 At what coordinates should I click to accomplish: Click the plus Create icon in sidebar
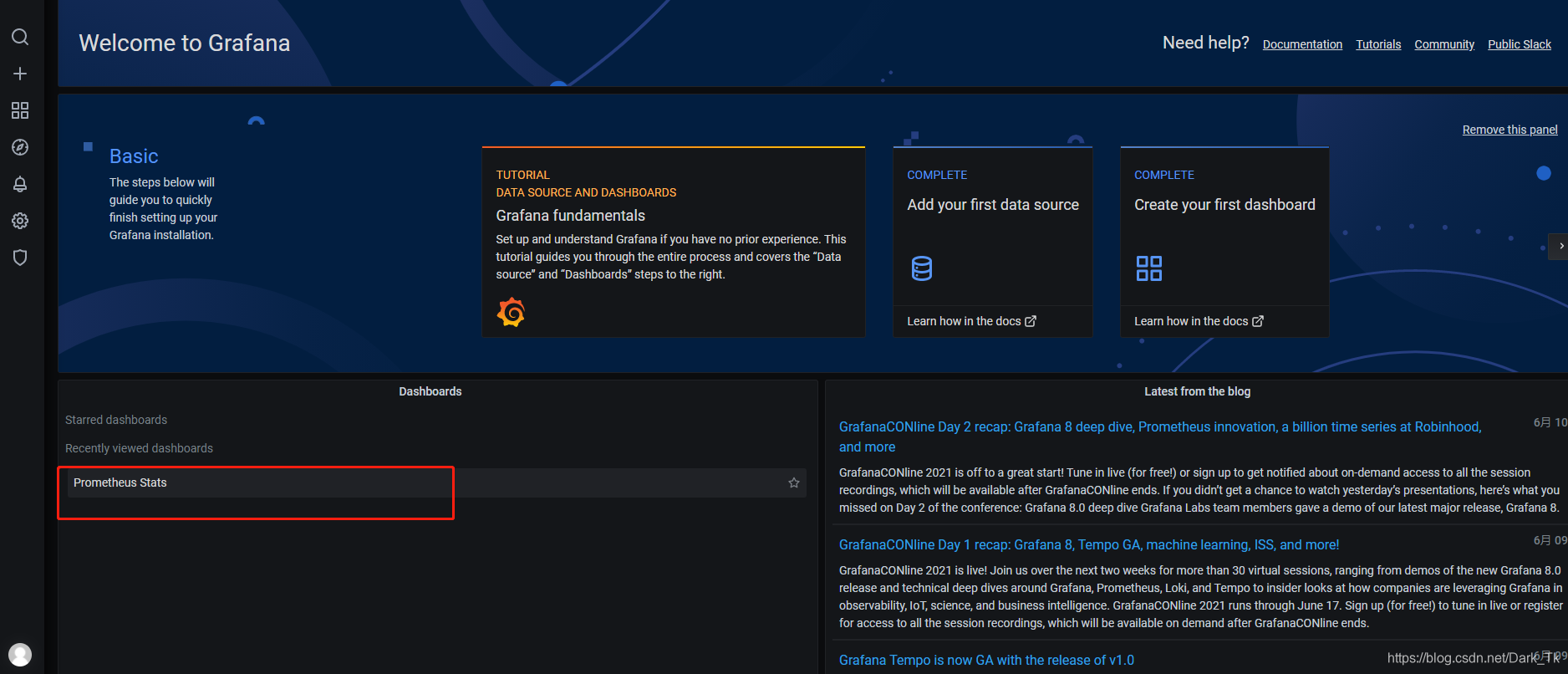20,74
